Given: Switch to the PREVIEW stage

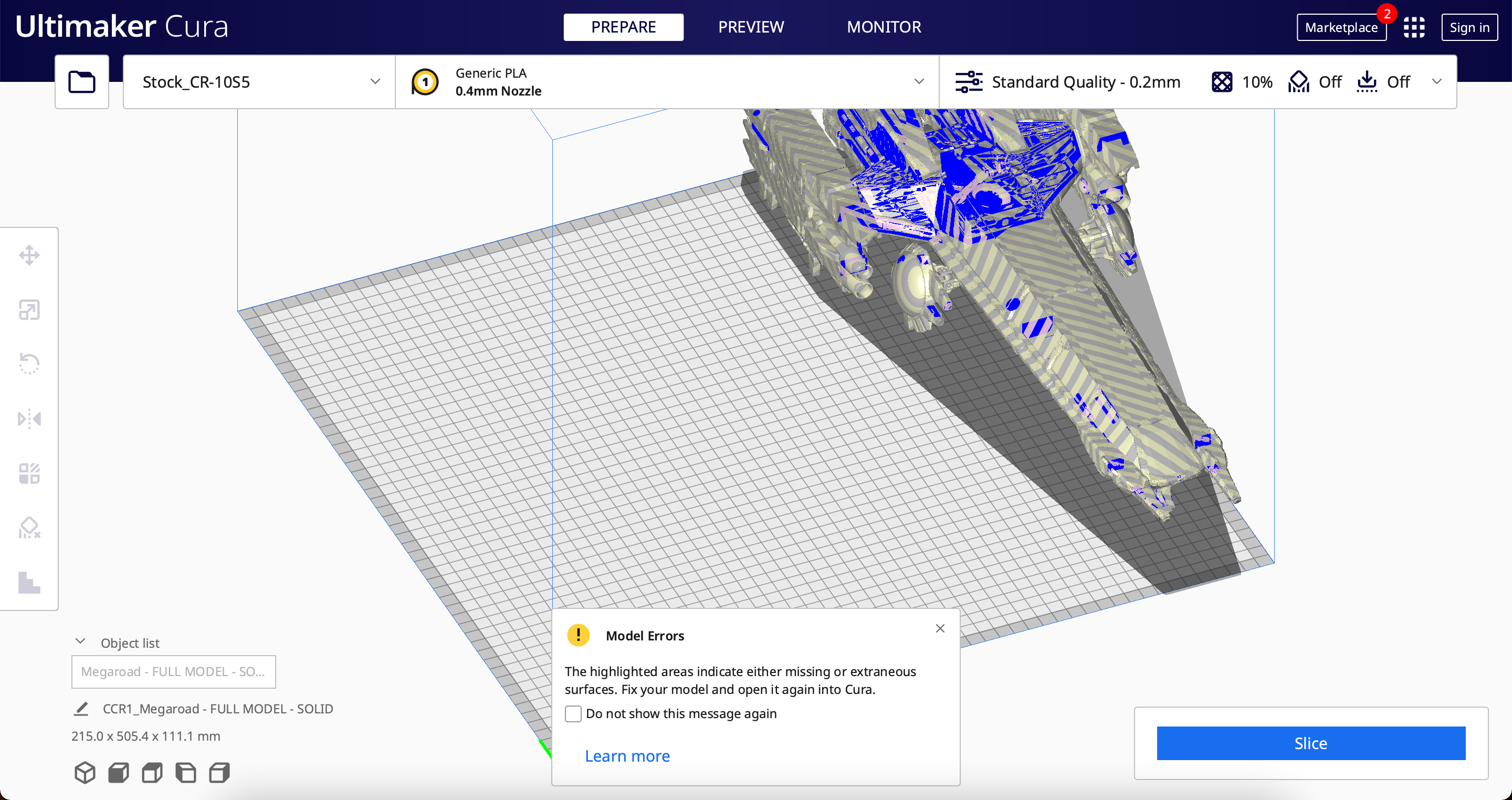Looking at the screenshot, I should [x=751, y=27].
